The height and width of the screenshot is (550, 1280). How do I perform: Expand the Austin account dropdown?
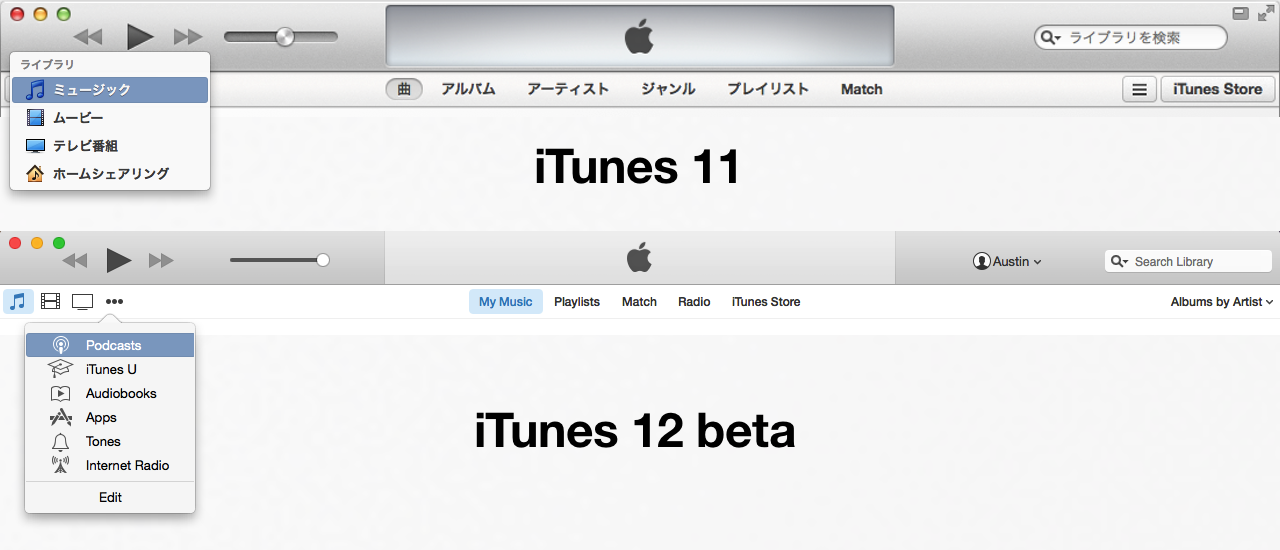click(x=1007, y=261)
